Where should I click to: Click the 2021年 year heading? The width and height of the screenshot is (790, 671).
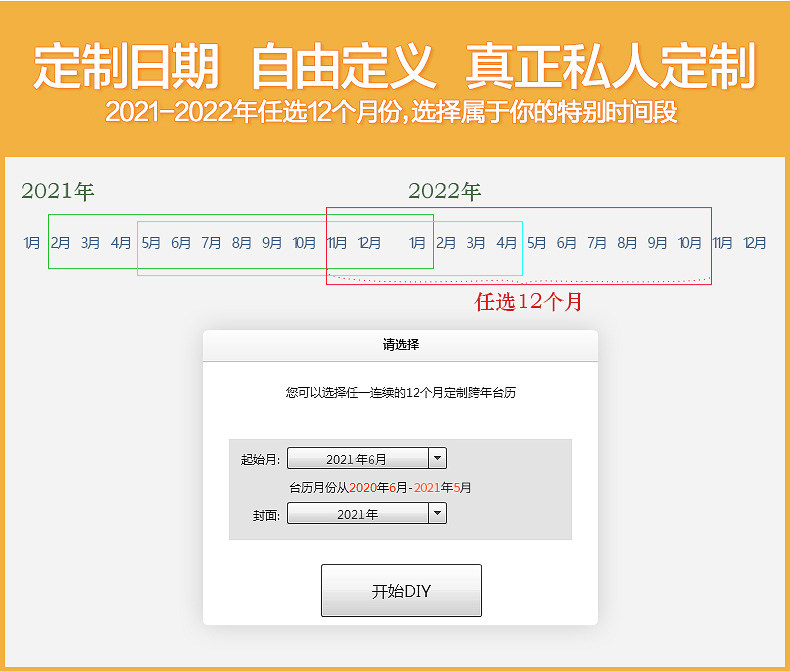57,191
